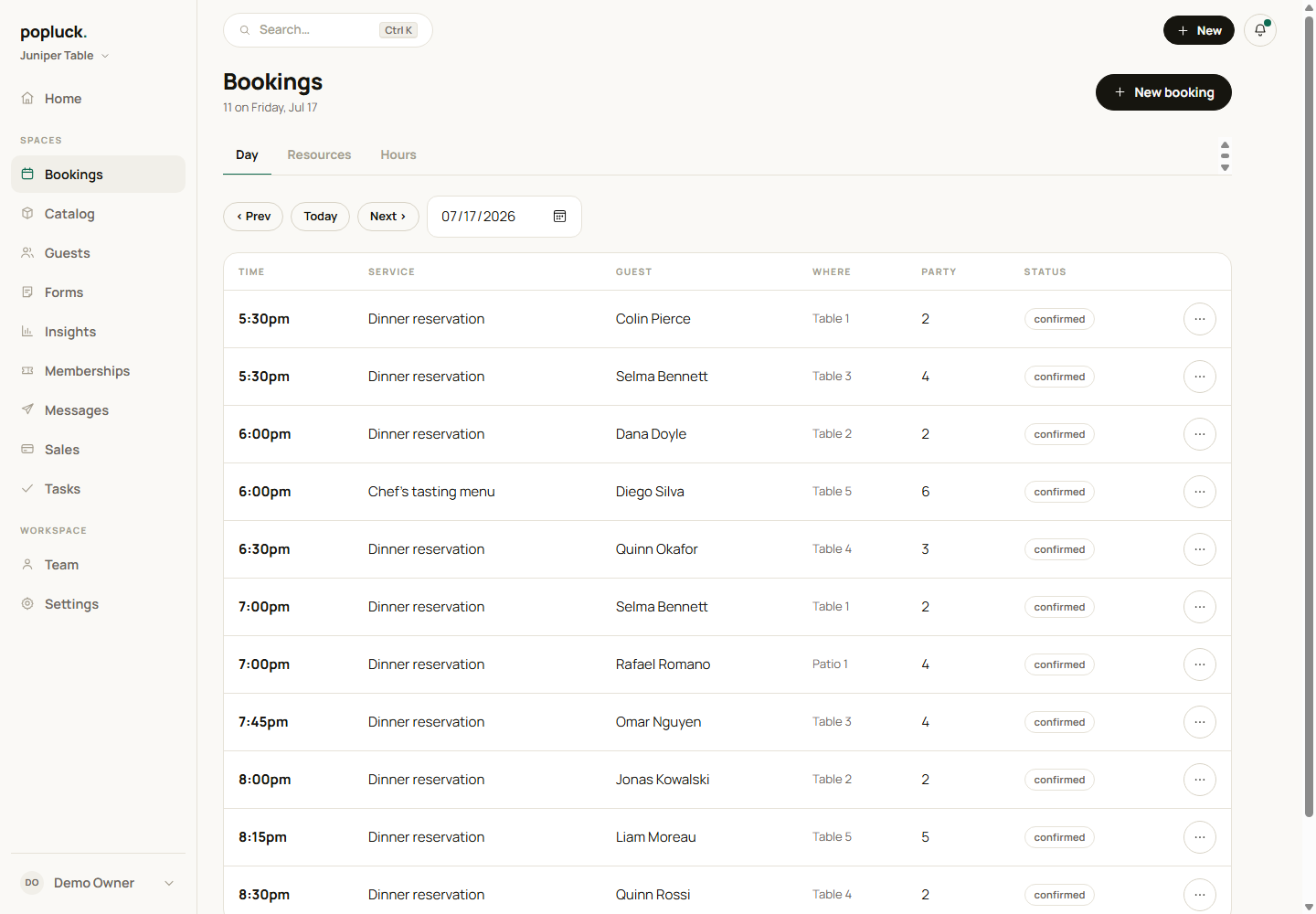Go to the Guests section
The image size is (1316, 914).
pos(98,253)
